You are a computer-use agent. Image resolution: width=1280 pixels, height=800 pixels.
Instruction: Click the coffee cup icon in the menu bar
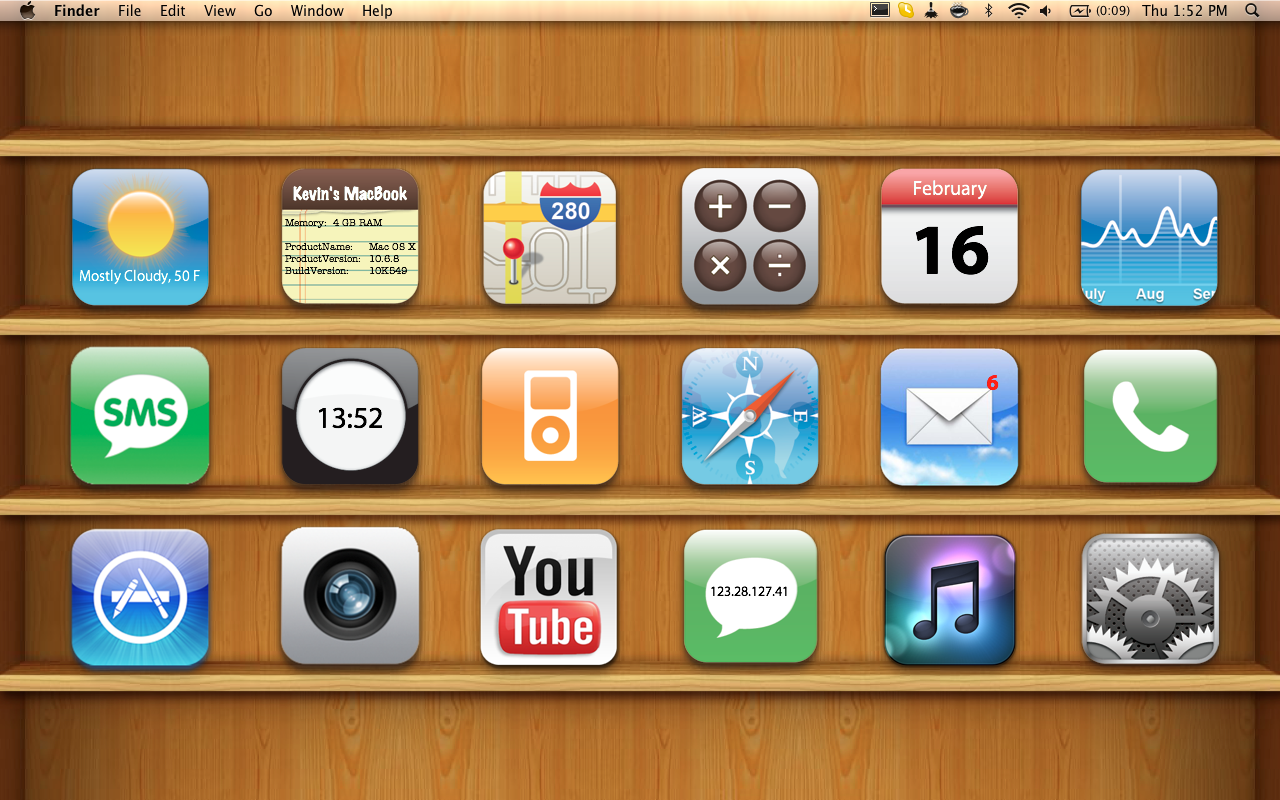point(959,11)
